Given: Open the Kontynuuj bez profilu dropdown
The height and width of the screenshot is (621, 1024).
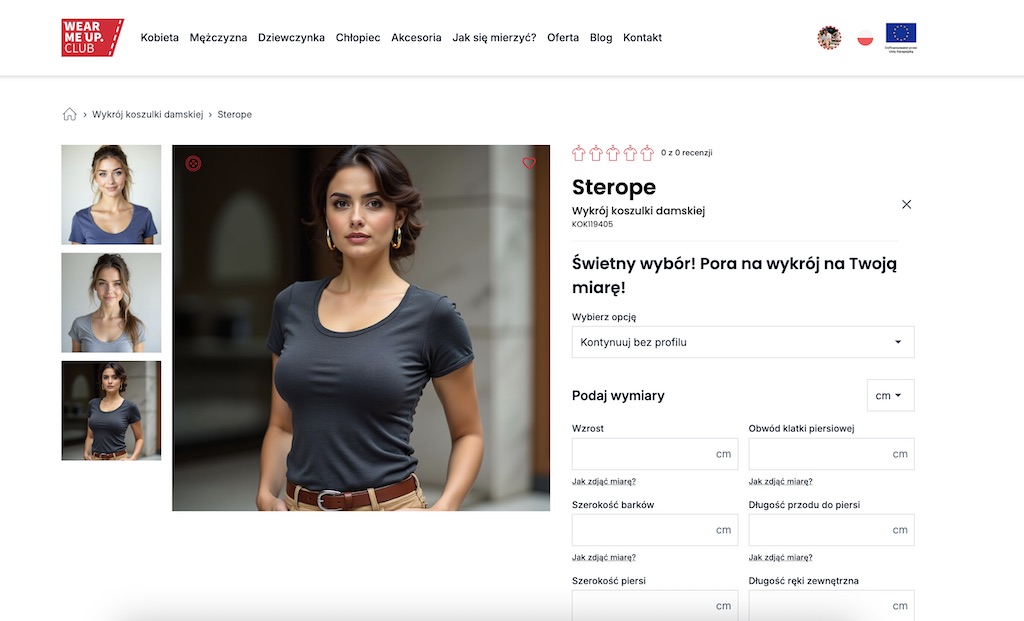Looking at the screenshot, I should (x=743, y=342).
